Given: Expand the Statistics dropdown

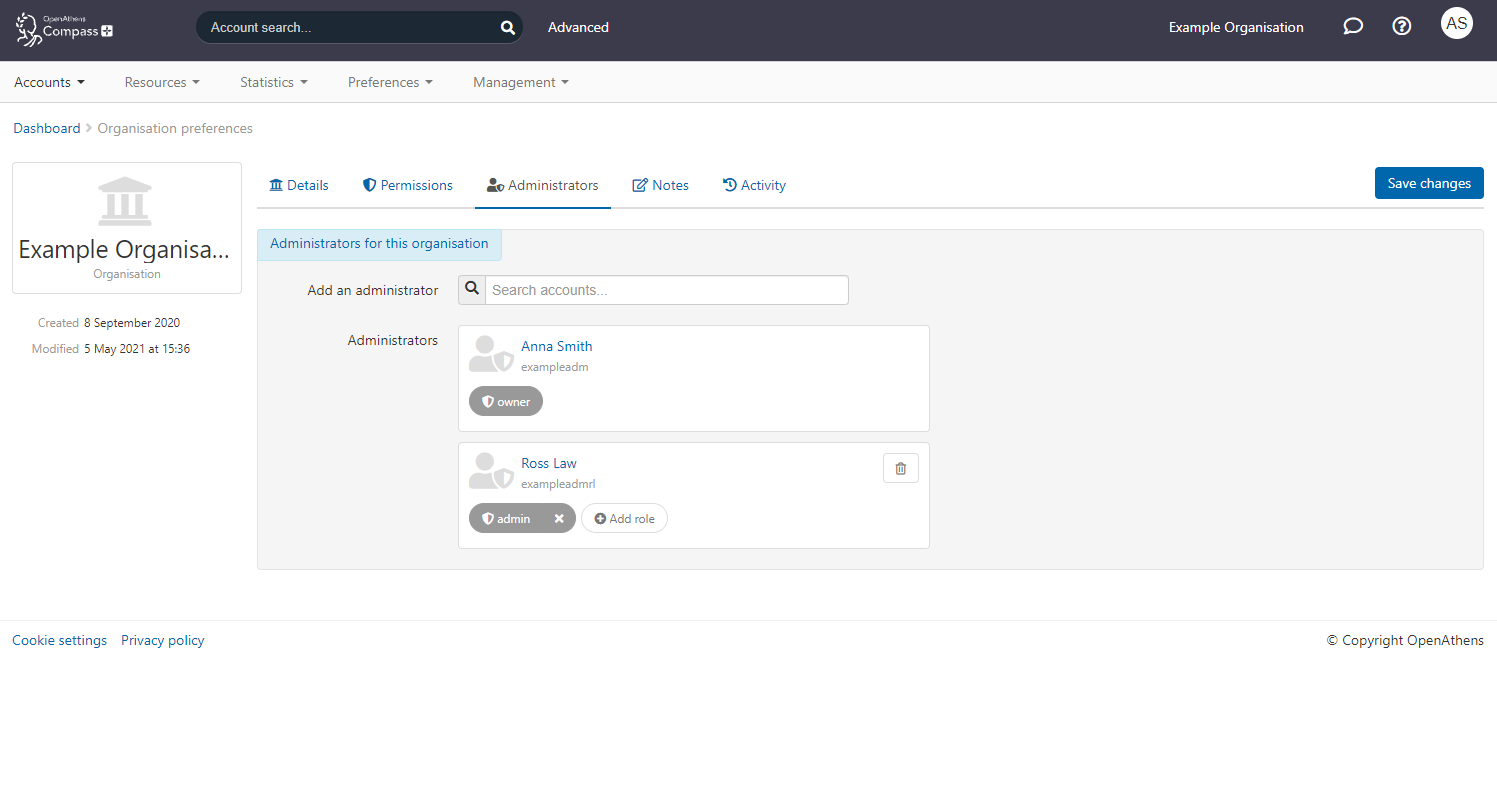Looking at the screenshot, I should click(272, 81).
